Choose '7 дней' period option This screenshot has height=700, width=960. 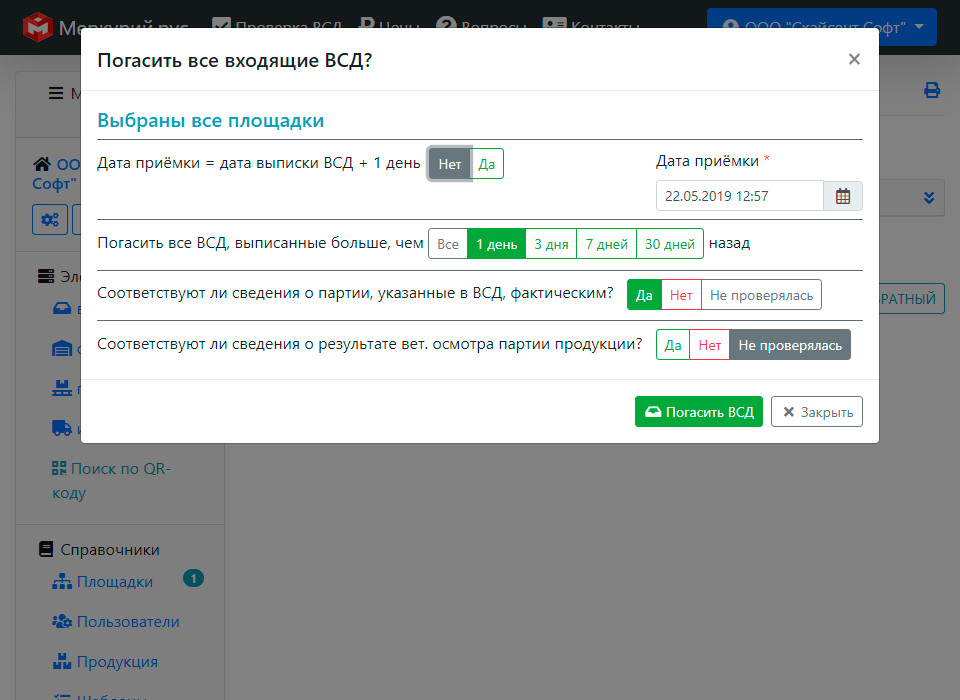click(606, 244)
